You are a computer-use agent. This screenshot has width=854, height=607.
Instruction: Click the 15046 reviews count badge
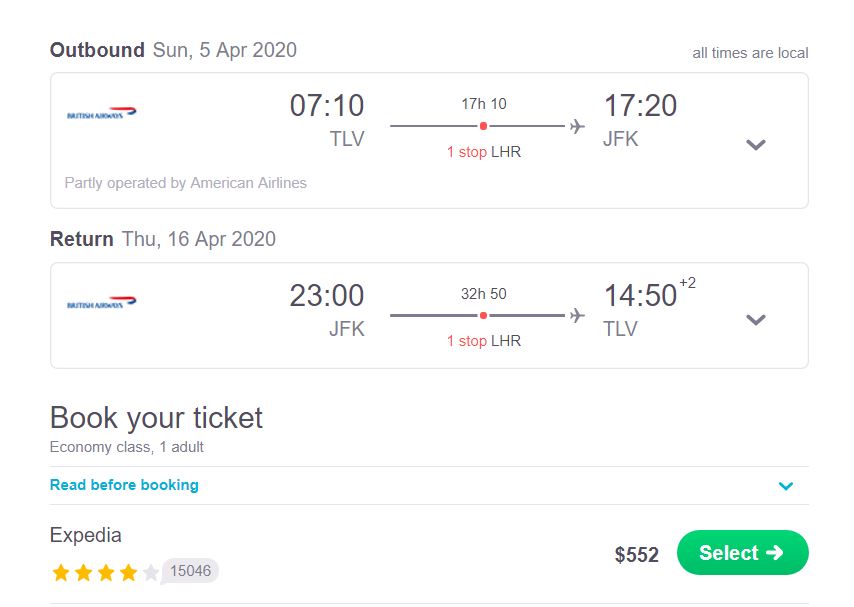coord(190,571)
